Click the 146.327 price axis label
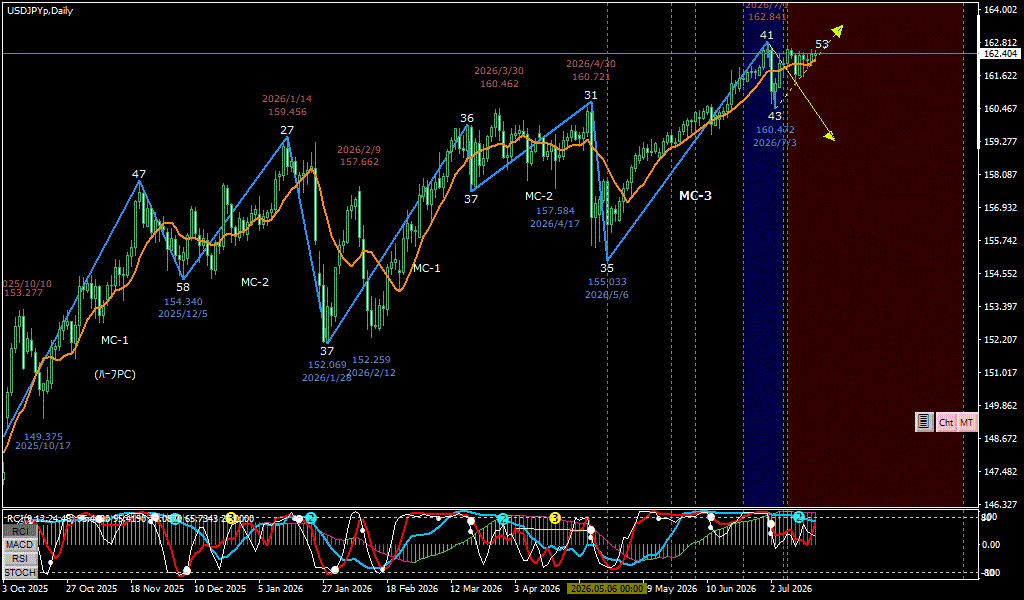This screenshot has width=1024, height=600. [1000, 504]
